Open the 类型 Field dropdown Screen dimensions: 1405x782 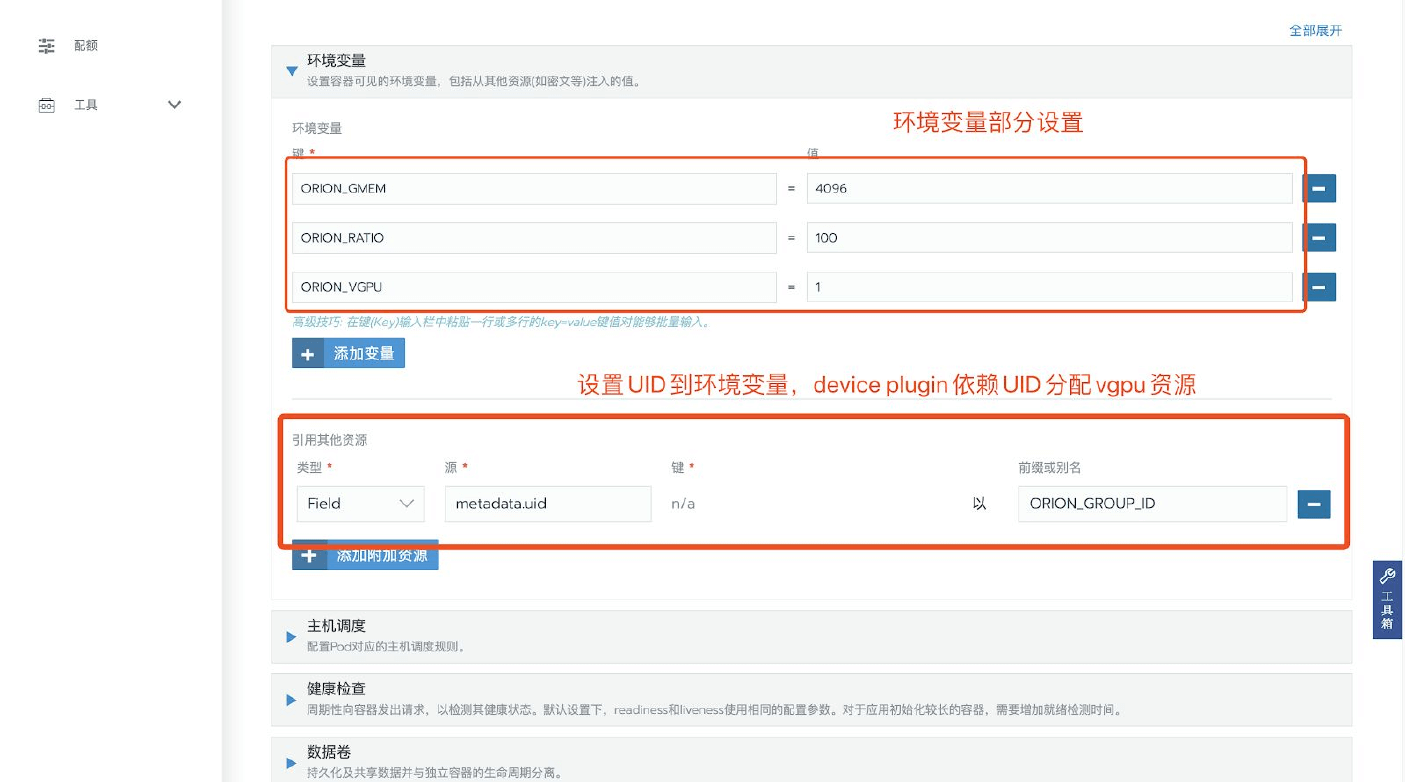point(360,504)
